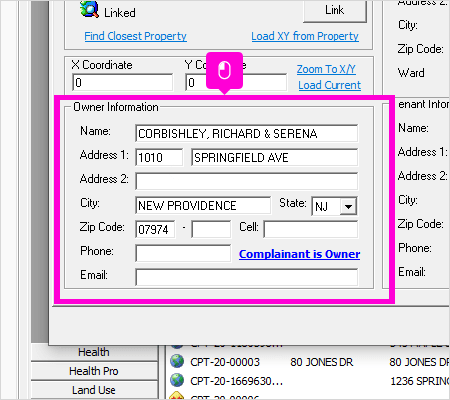Open the Land Use module tab
Viewport: 450px width, 400px height.
(x=94, y=390)
